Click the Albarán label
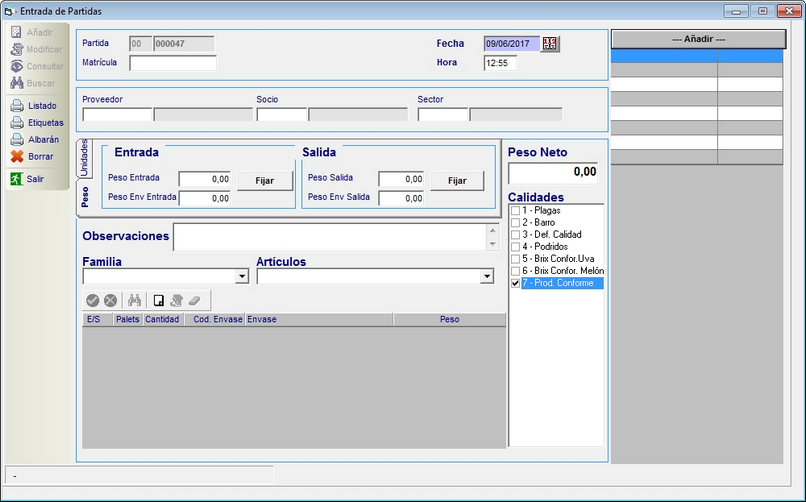Image resolution: width=806 pixels, height=502 pixels. click(43, 140)
